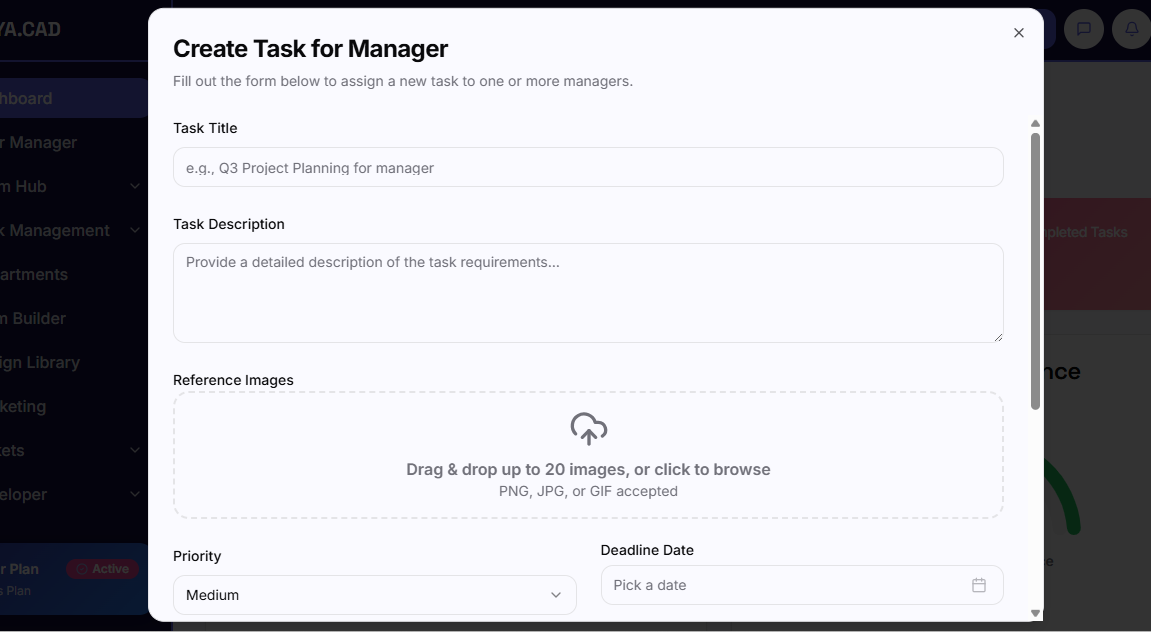
Task: Click the cloud upload icon
Action: [x=588, y=429]
